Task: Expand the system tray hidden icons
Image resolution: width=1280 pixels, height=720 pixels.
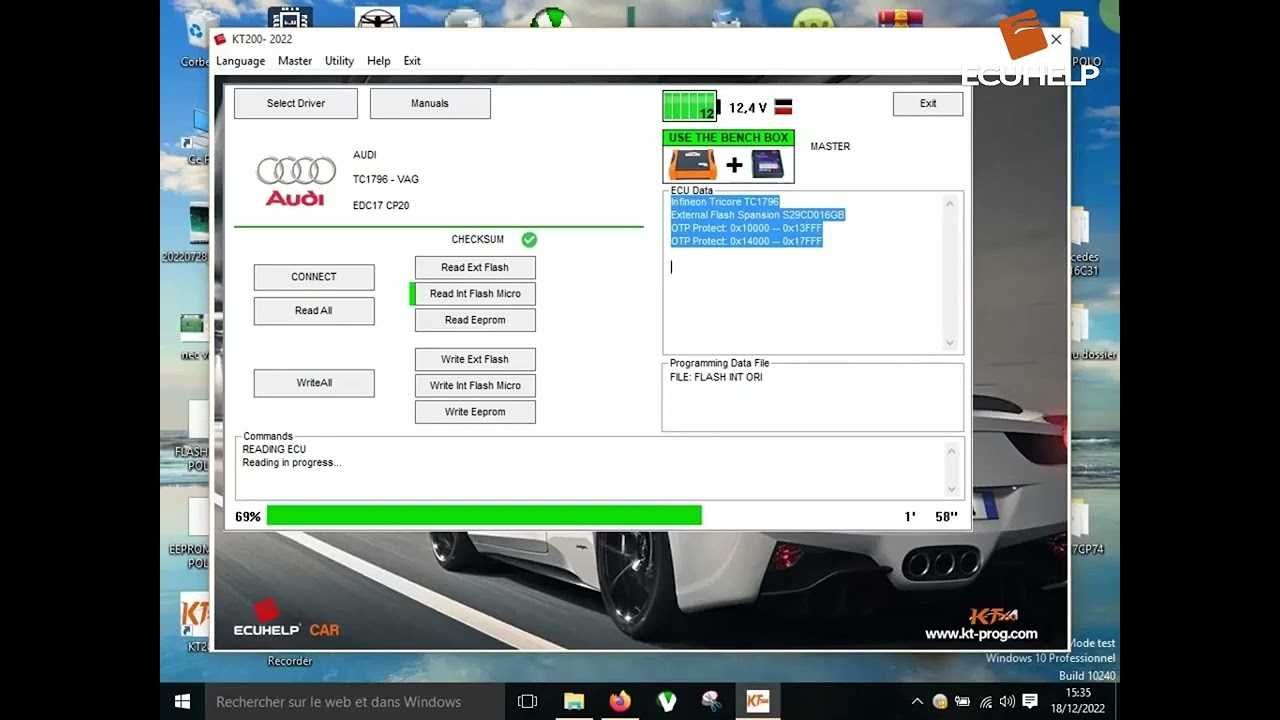Action: tap(917, 702)
